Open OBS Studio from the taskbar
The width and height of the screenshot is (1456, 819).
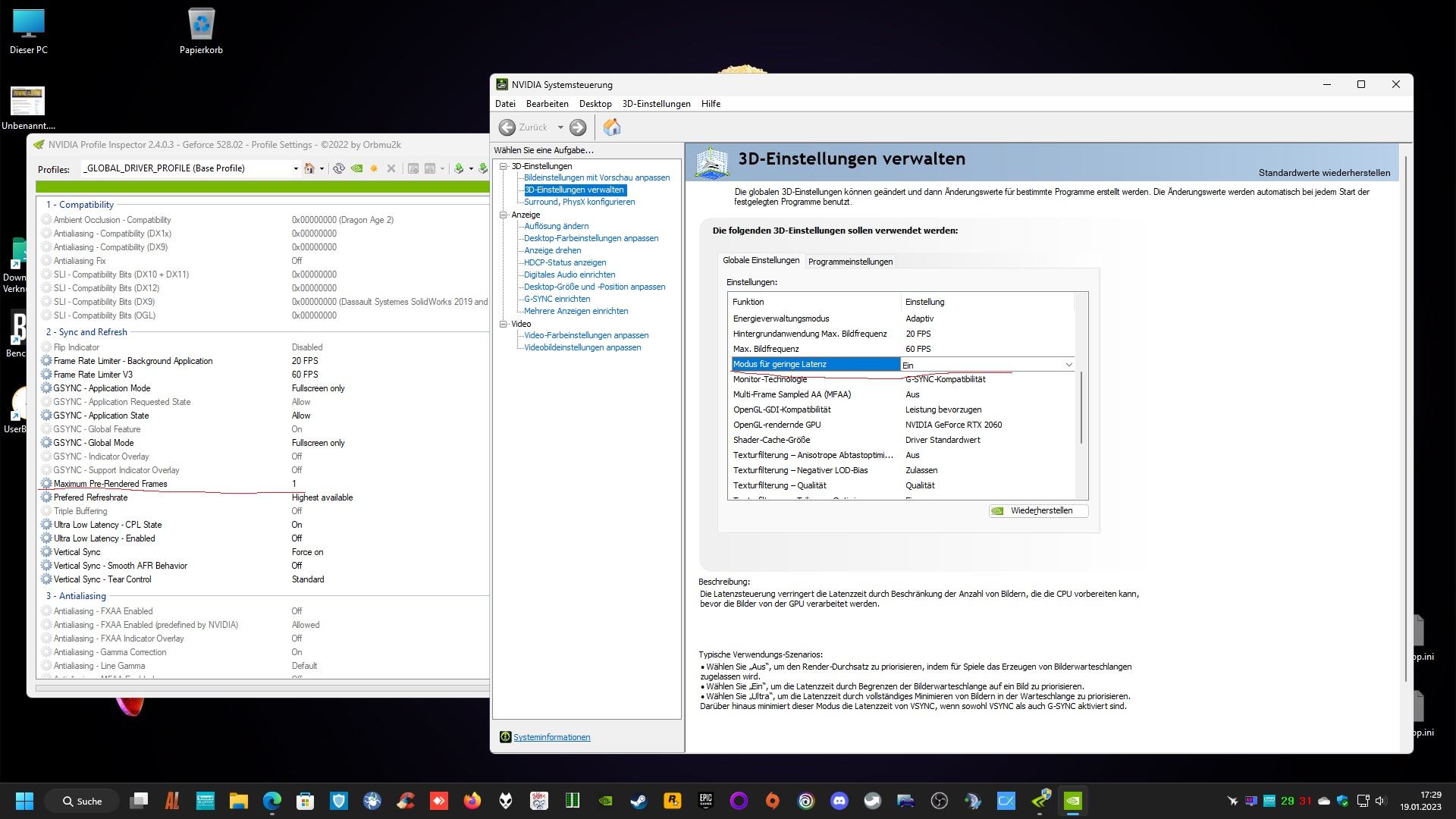coord(939,801)
